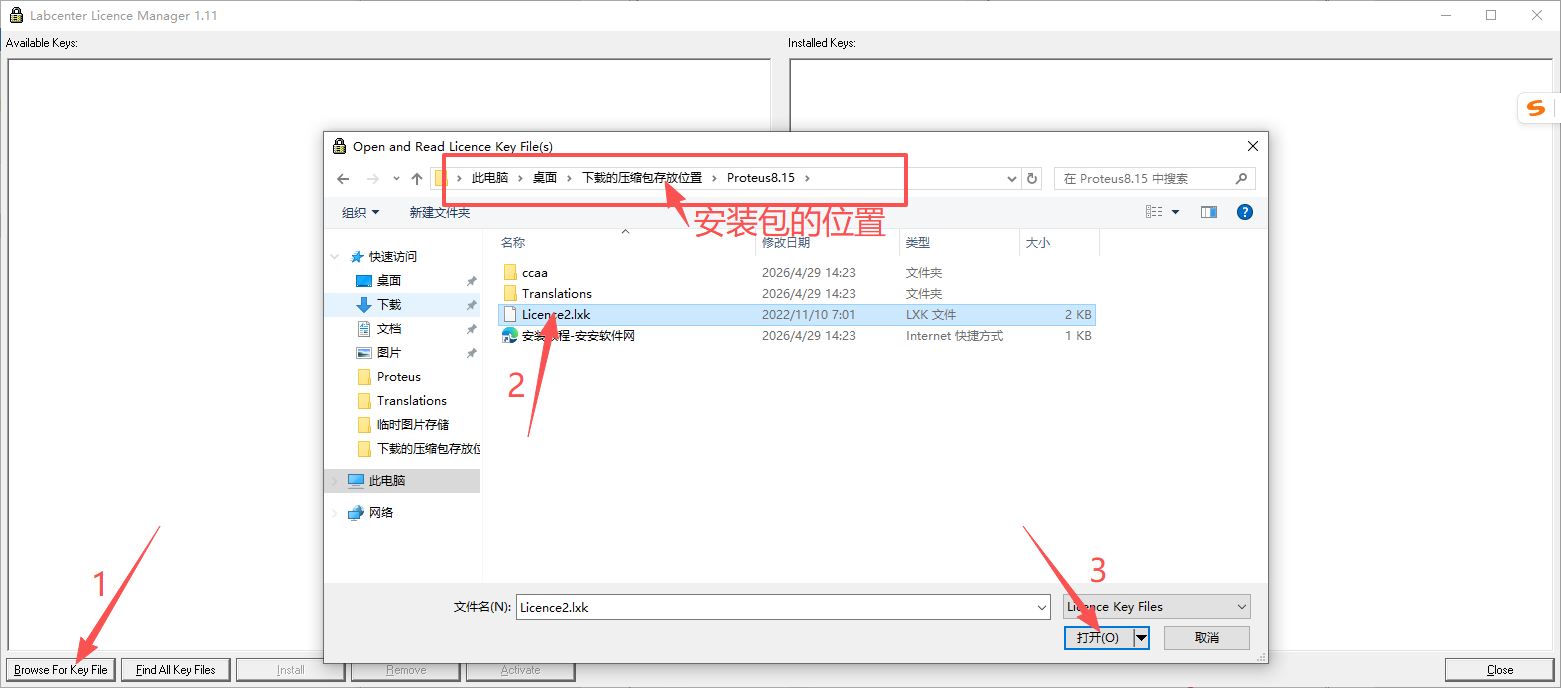Viewport: 1561px width, 688px height.
Task: Close the Open Licence Key File dialog
Action: click(x=1252, y=146)
